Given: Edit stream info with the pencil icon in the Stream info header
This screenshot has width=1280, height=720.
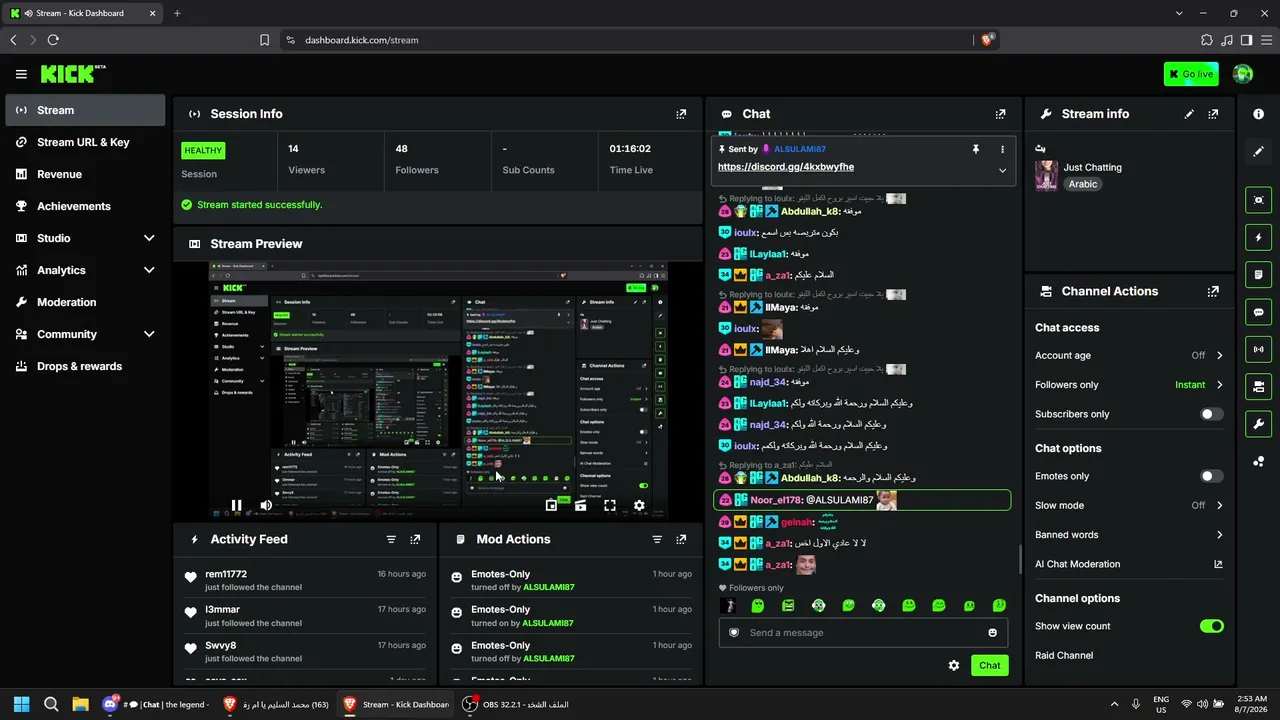Looking at the screenshot, I should pyautogui.click(x=1189, y=114).
